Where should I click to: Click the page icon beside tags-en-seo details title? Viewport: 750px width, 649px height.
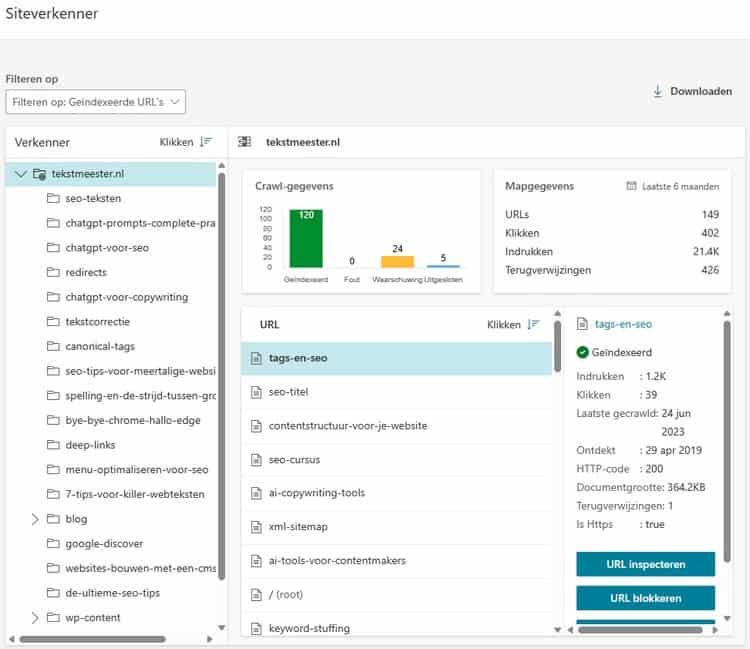tap(582, 324)
